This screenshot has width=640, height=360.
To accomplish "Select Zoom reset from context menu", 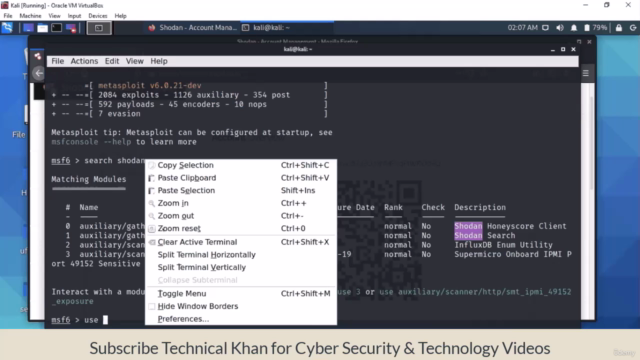I will coord(241,228).
